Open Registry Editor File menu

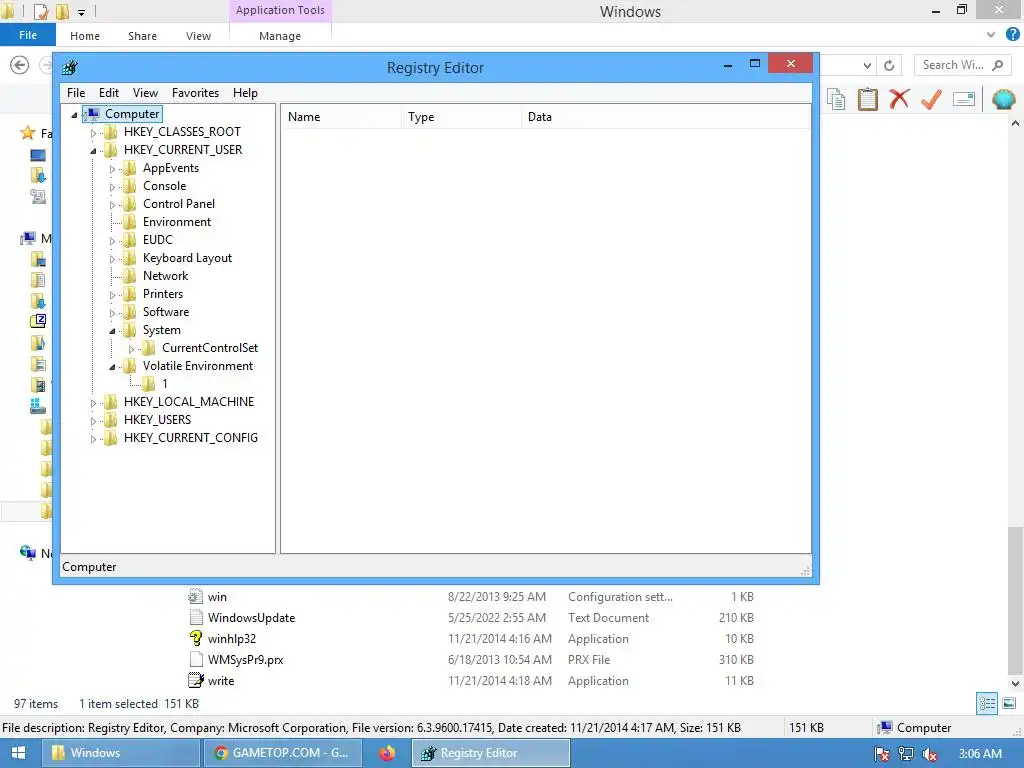pyautogui.click(x=76, y=93)
